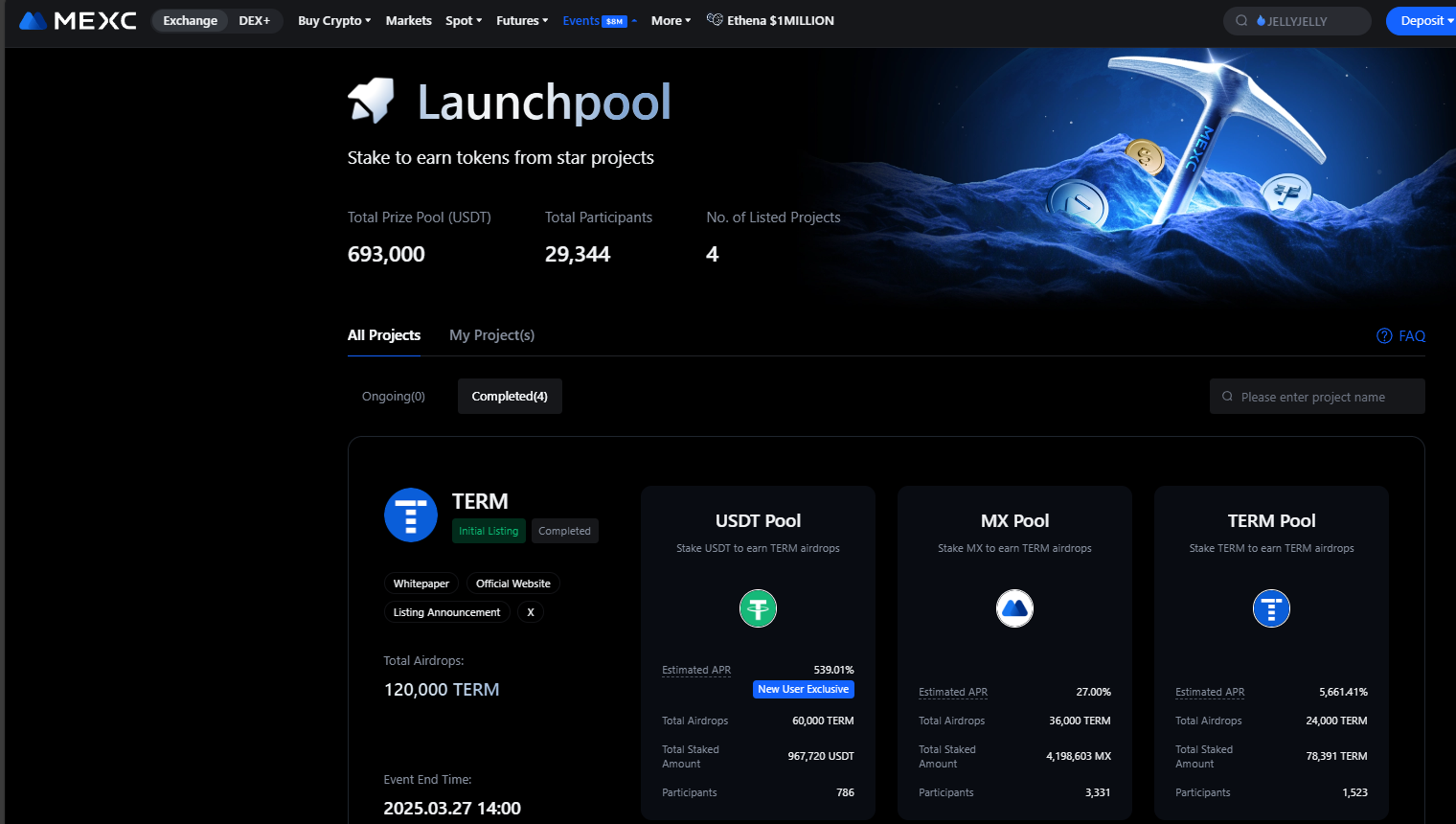Focus the header JELLYJELLY search field
1456x824 pixels.
click(x=1297, y=21)
